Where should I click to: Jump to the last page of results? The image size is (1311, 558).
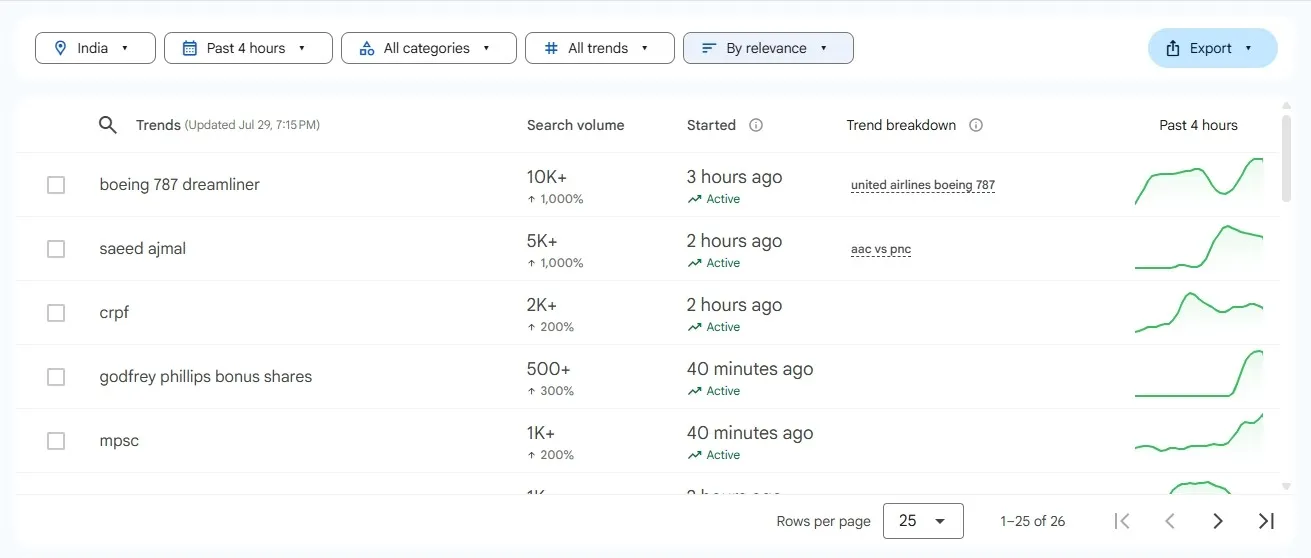tap(1266, 520)
